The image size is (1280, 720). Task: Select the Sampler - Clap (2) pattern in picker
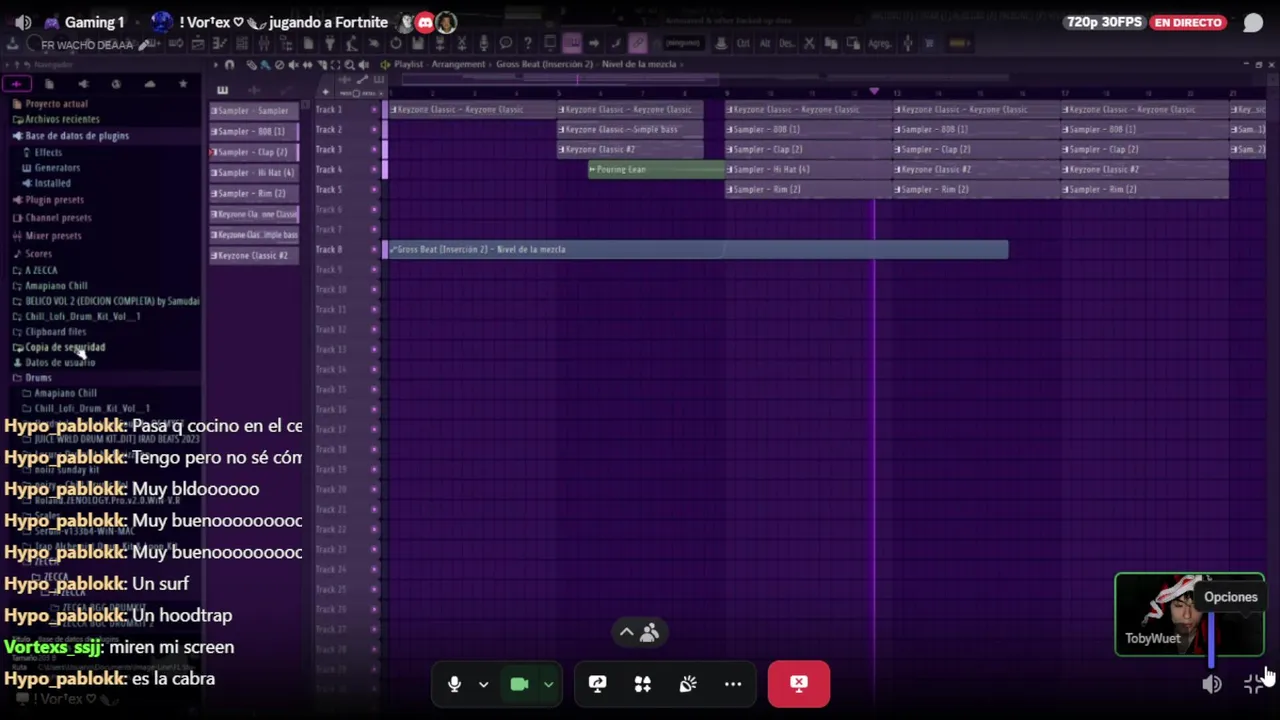pyautogui.click(x=253, y=152)
